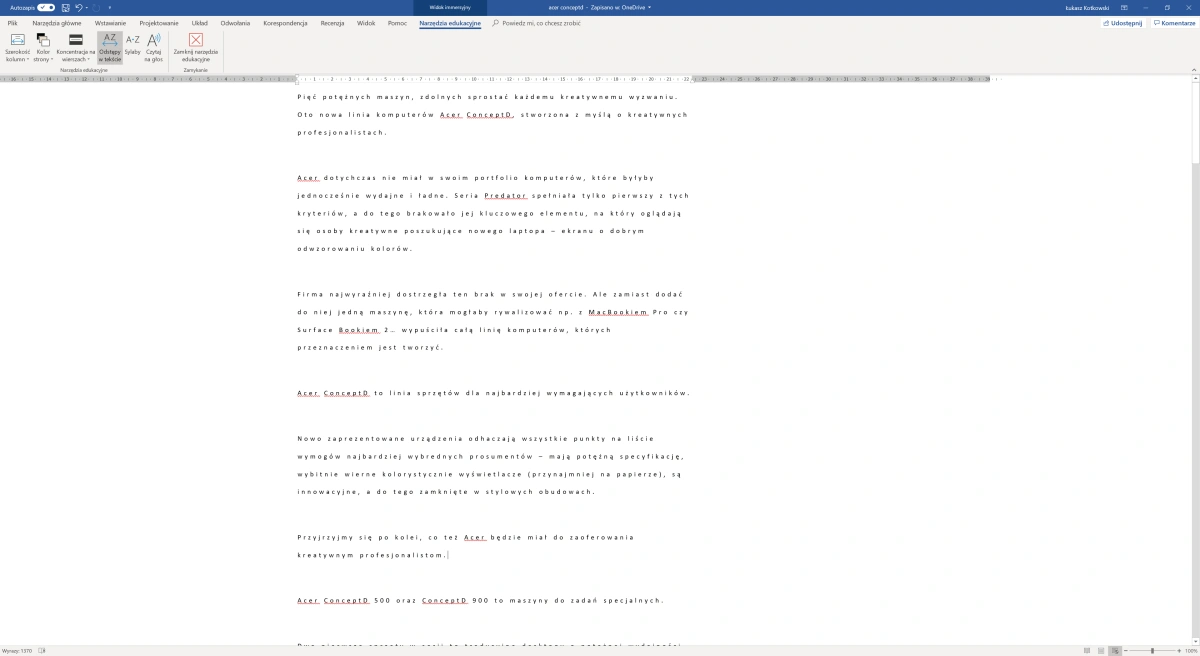
Task: Collapse the ribbon with the chevron
Action: pyautogui.click(x=1193, y=71)
